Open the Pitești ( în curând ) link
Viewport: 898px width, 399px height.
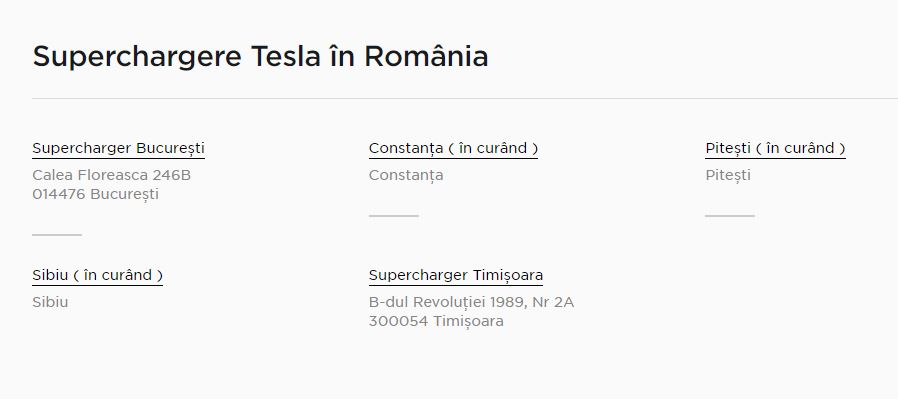(775, 148)
